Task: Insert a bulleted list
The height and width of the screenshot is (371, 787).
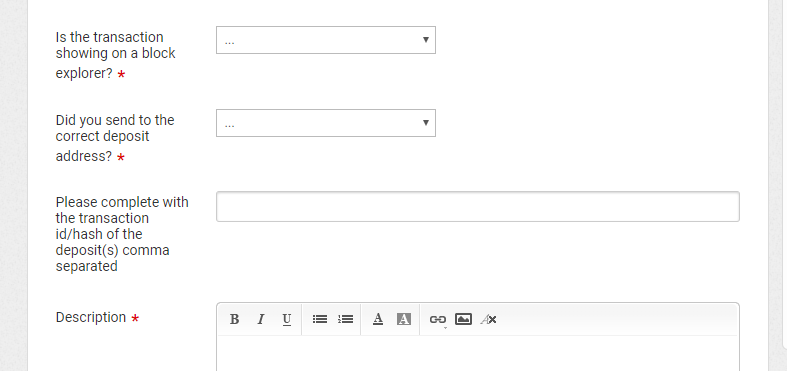Action: click(x=320, y=319)
